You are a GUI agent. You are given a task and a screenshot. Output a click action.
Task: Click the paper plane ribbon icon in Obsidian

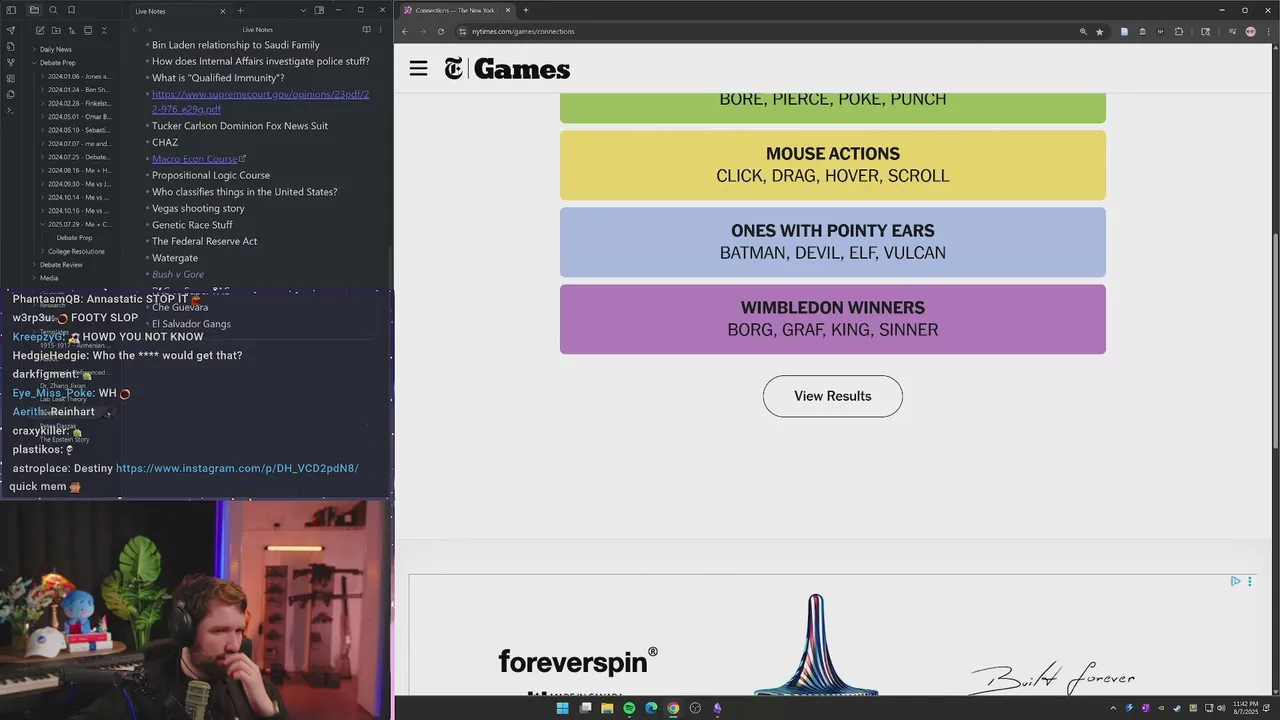(x=11, y=30)
